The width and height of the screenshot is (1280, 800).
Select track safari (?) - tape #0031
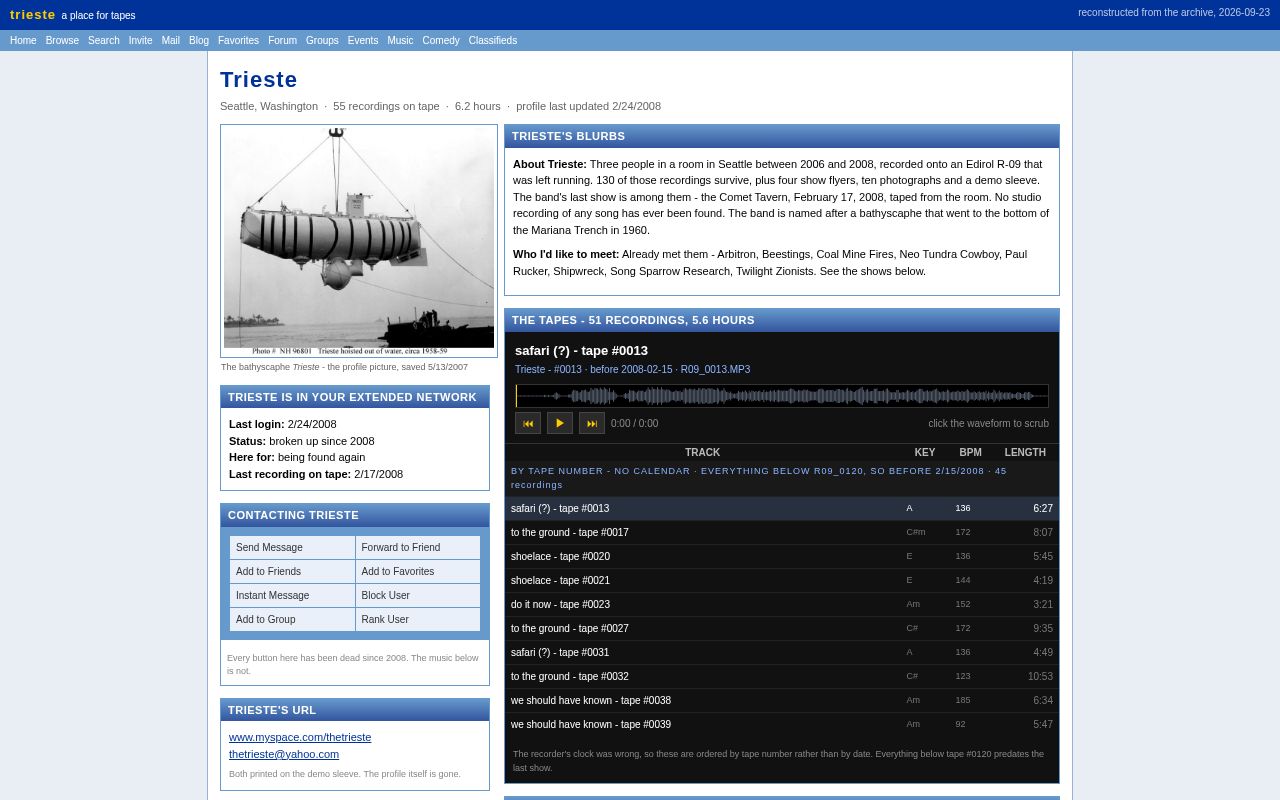pos(782,653)
